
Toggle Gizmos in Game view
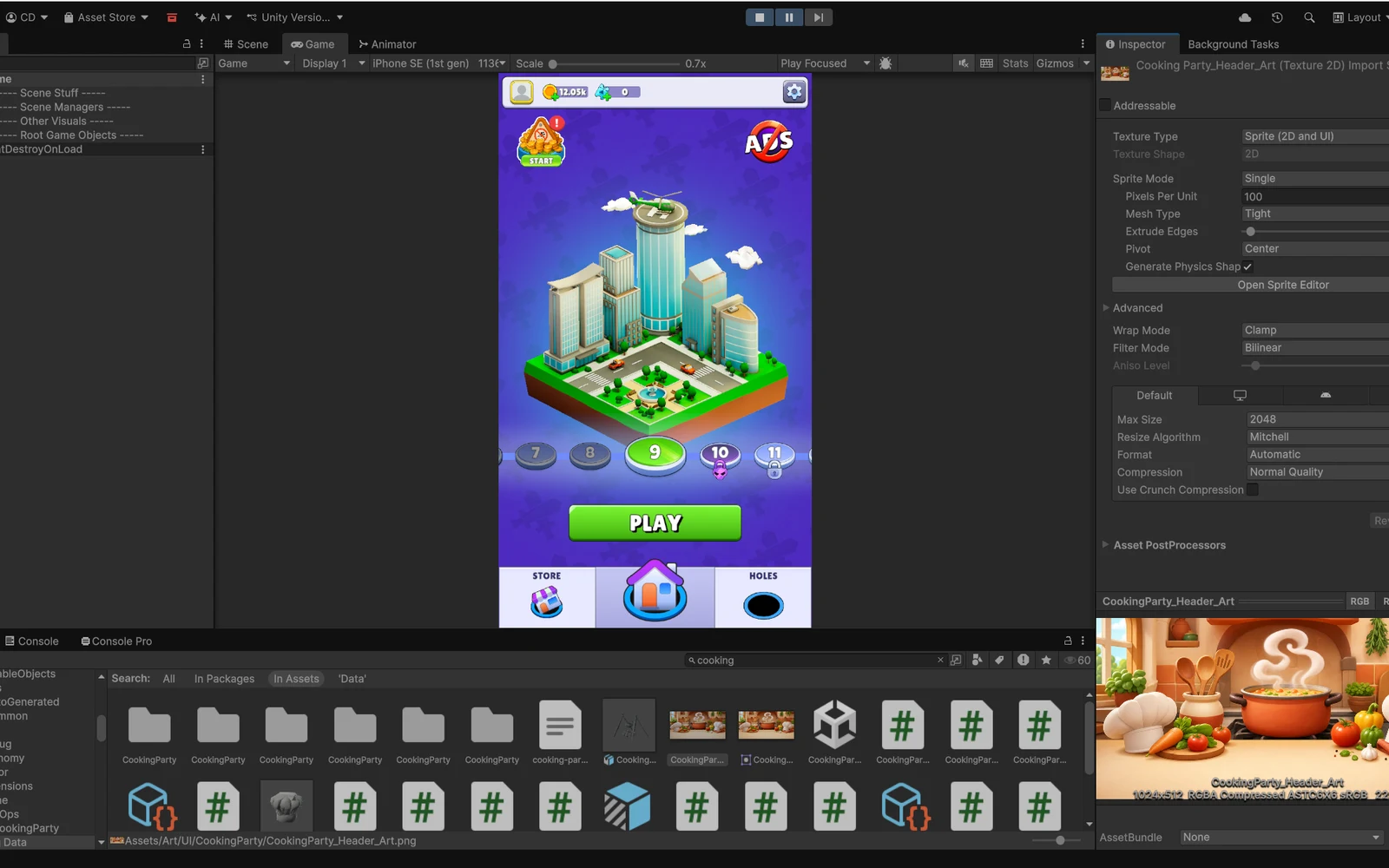(1055, 63)
